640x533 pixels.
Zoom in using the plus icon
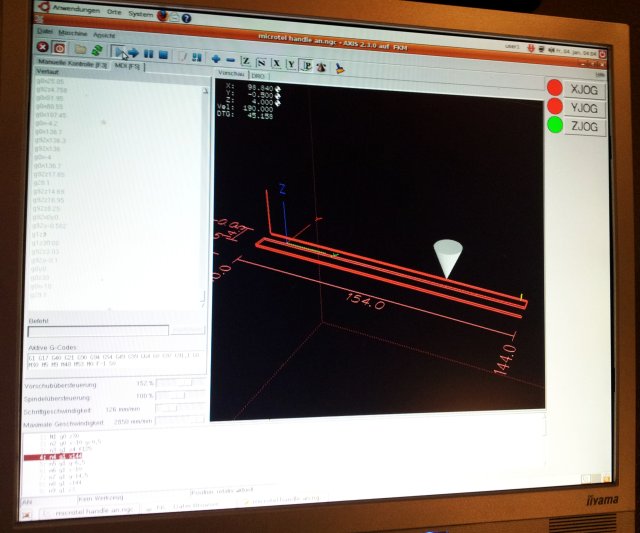pos(215,58)
